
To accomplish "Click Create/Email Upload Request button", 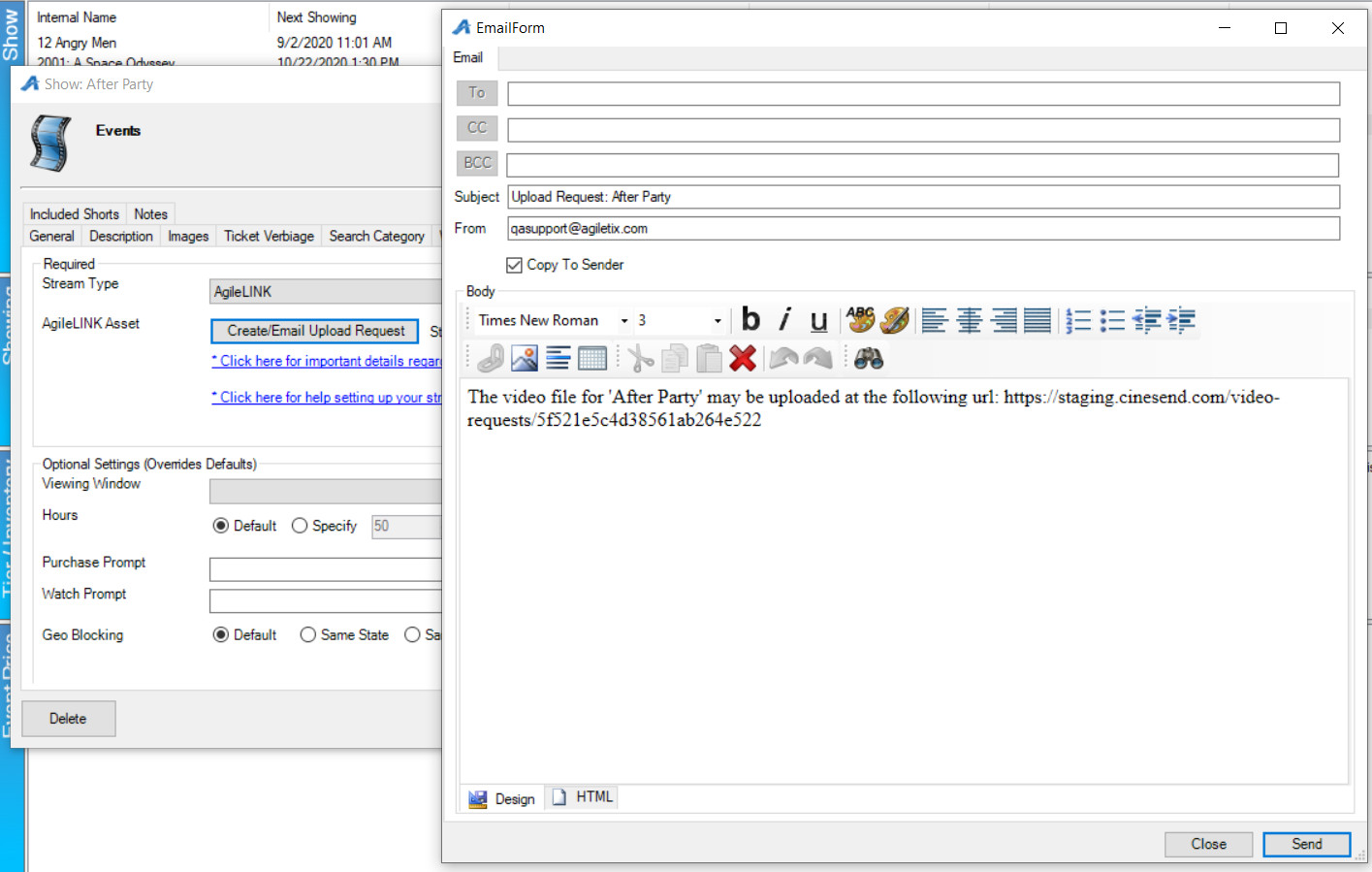I will point(315,331).
